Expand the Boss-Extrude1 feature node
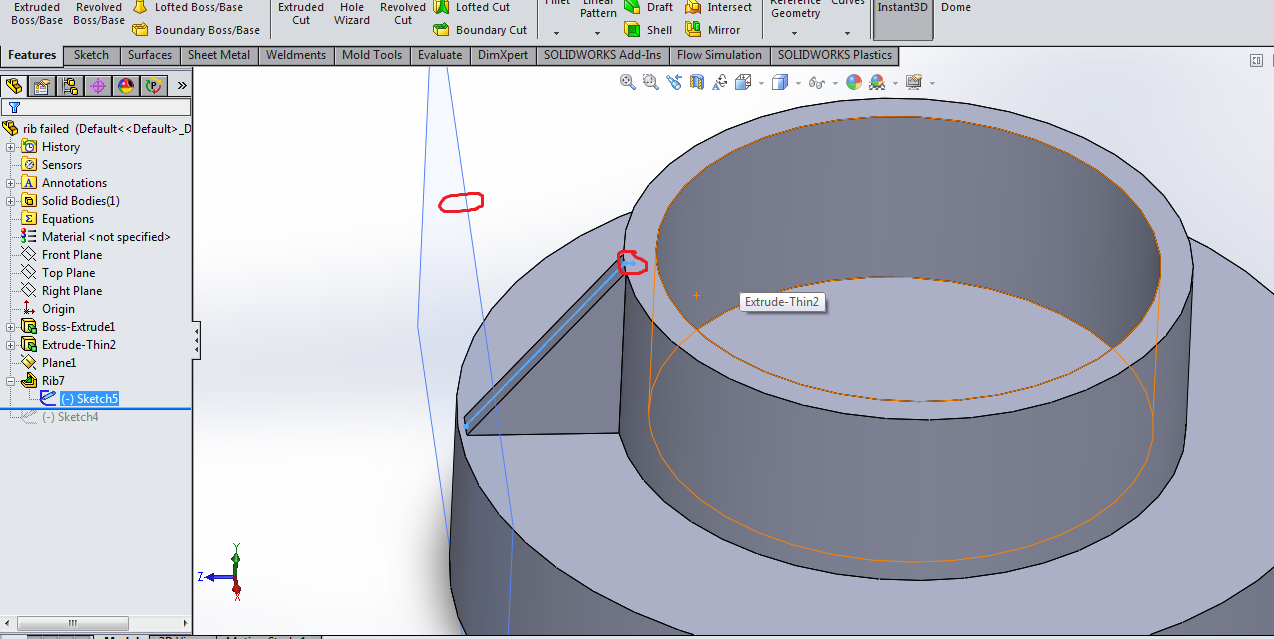Viewport: 1274px width, 639px height. coord(11,327)
